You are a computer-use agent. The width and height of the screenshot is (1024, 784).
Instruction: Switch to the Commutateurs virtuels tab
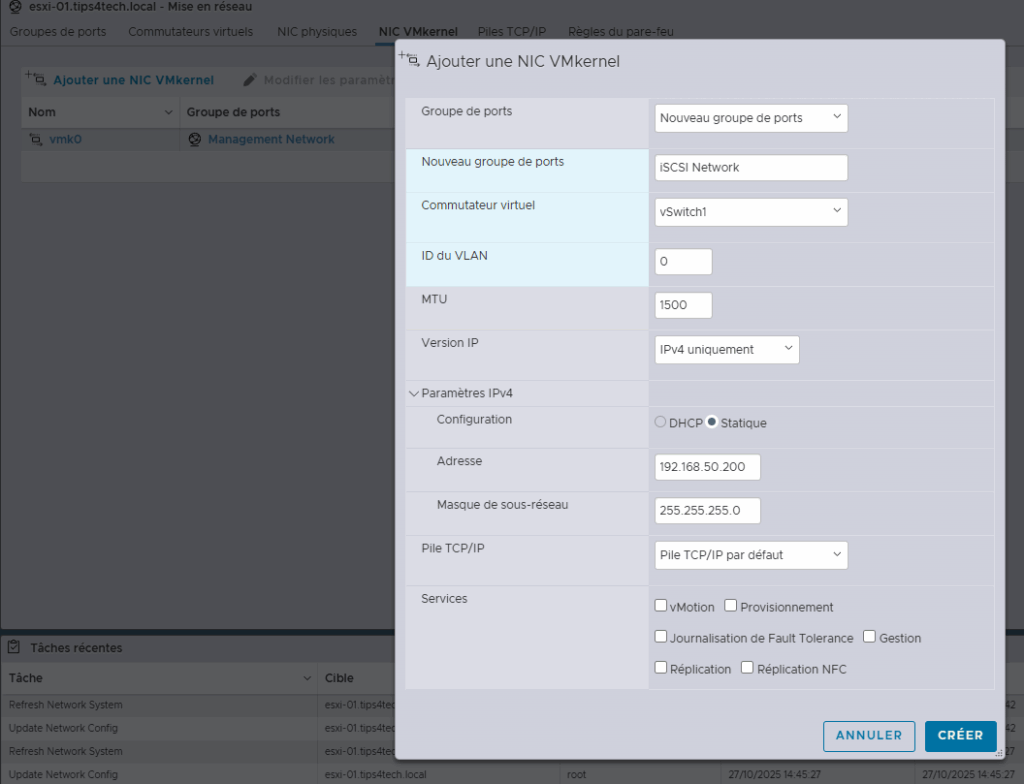point(190,32)
